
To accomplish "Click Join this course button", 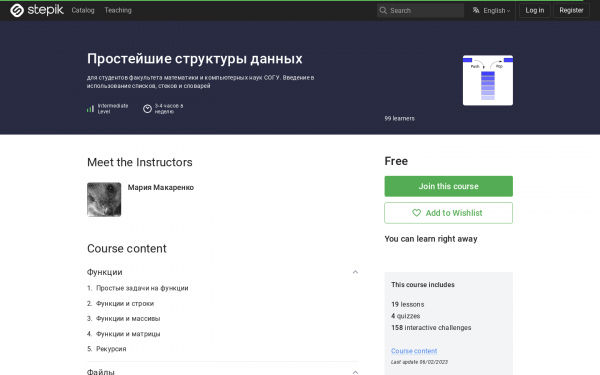I will click(448, 186).
